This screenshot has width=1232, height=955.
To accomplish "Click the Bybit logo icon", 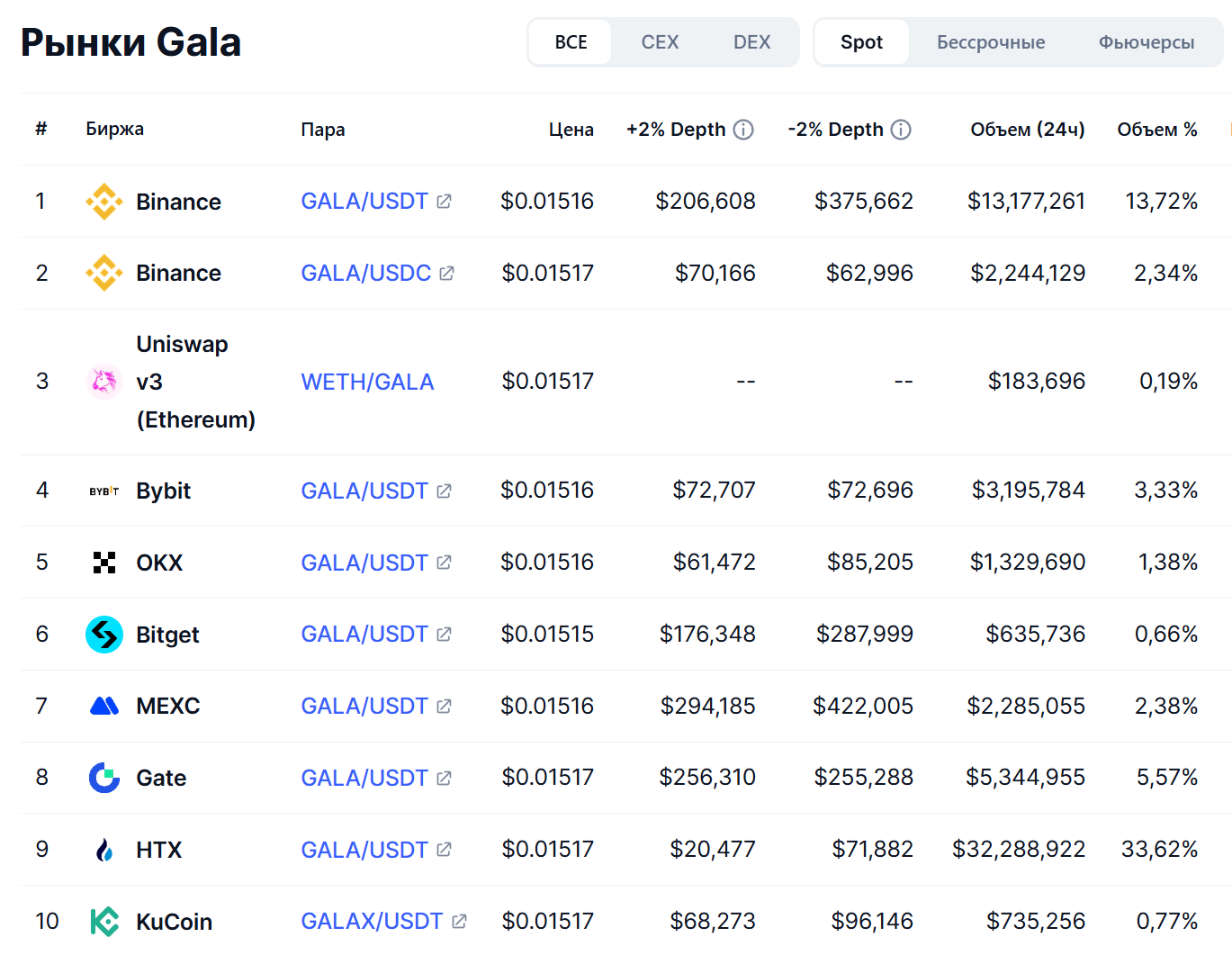I will pos(104,491).
